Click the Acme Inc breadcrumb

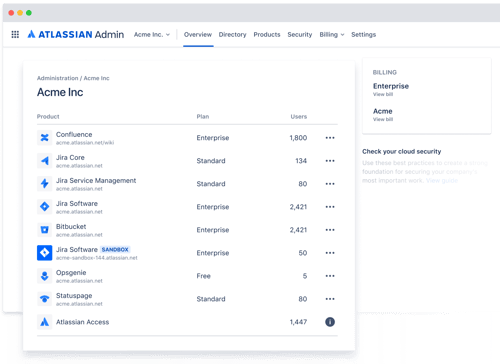click(96, 78)
